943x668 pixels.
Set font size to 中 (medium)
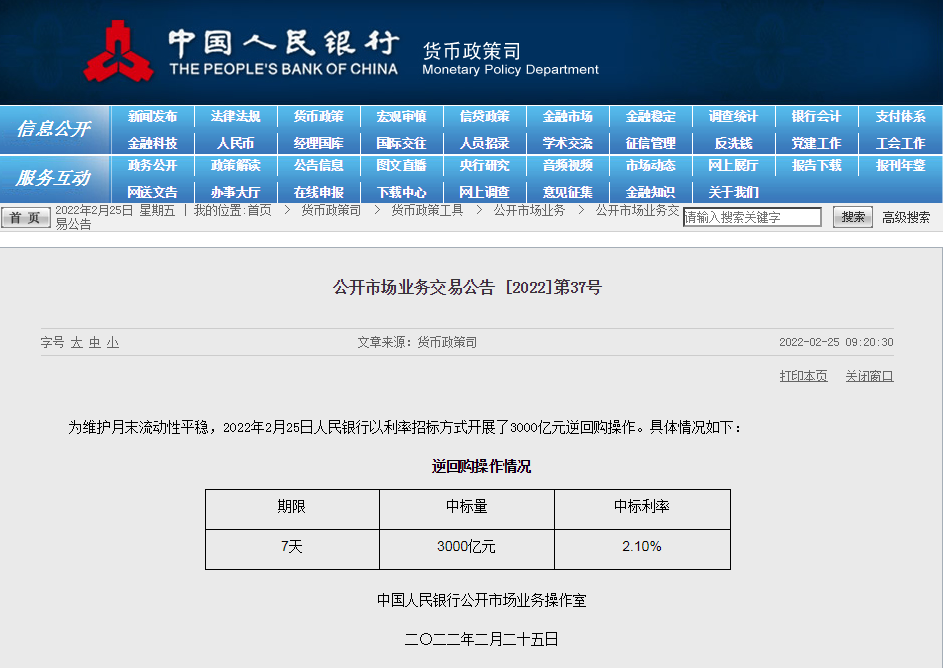pyautogui.click(x=95, y=342)
